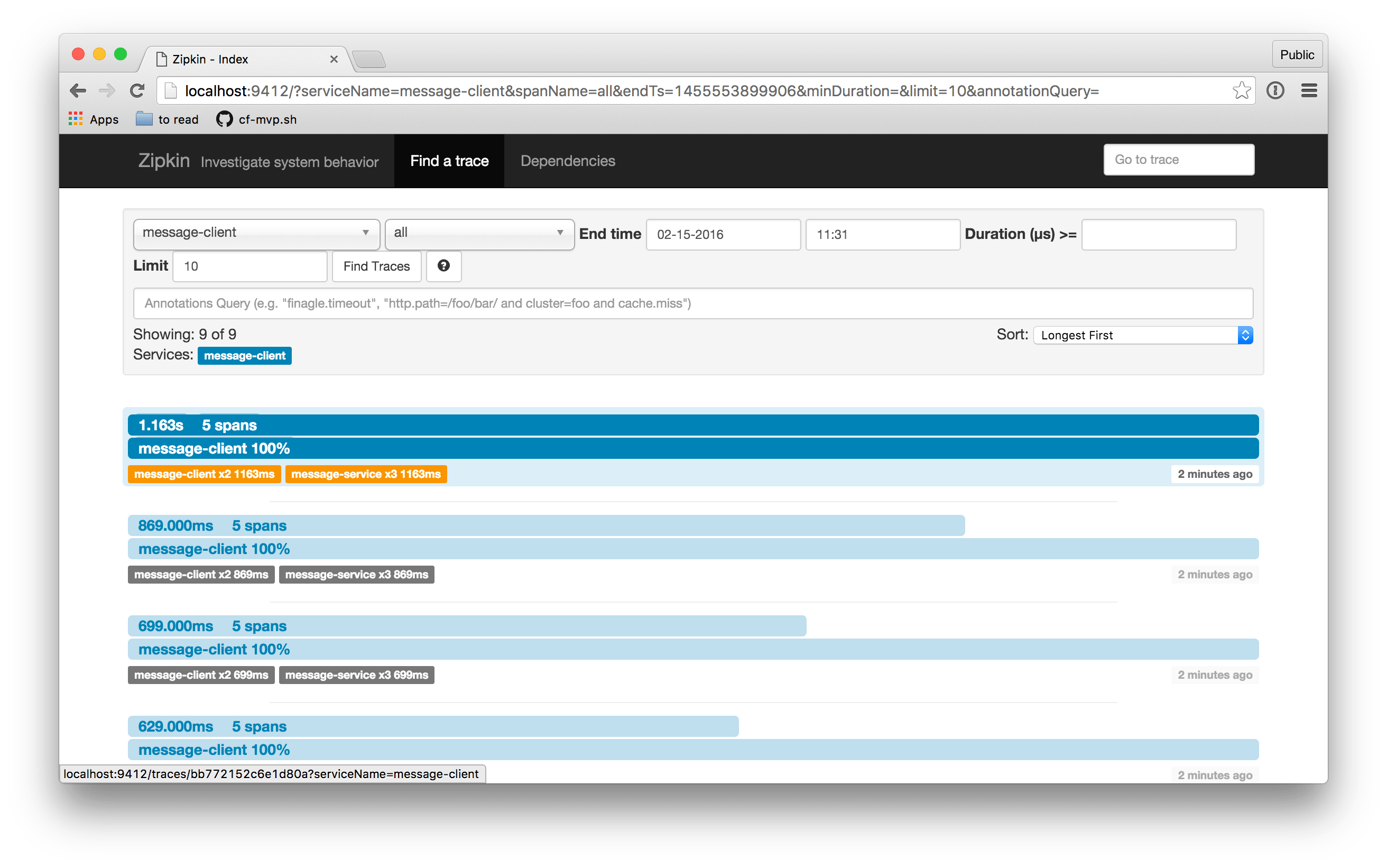Open the span name dropdown showing all

[479, 234]
